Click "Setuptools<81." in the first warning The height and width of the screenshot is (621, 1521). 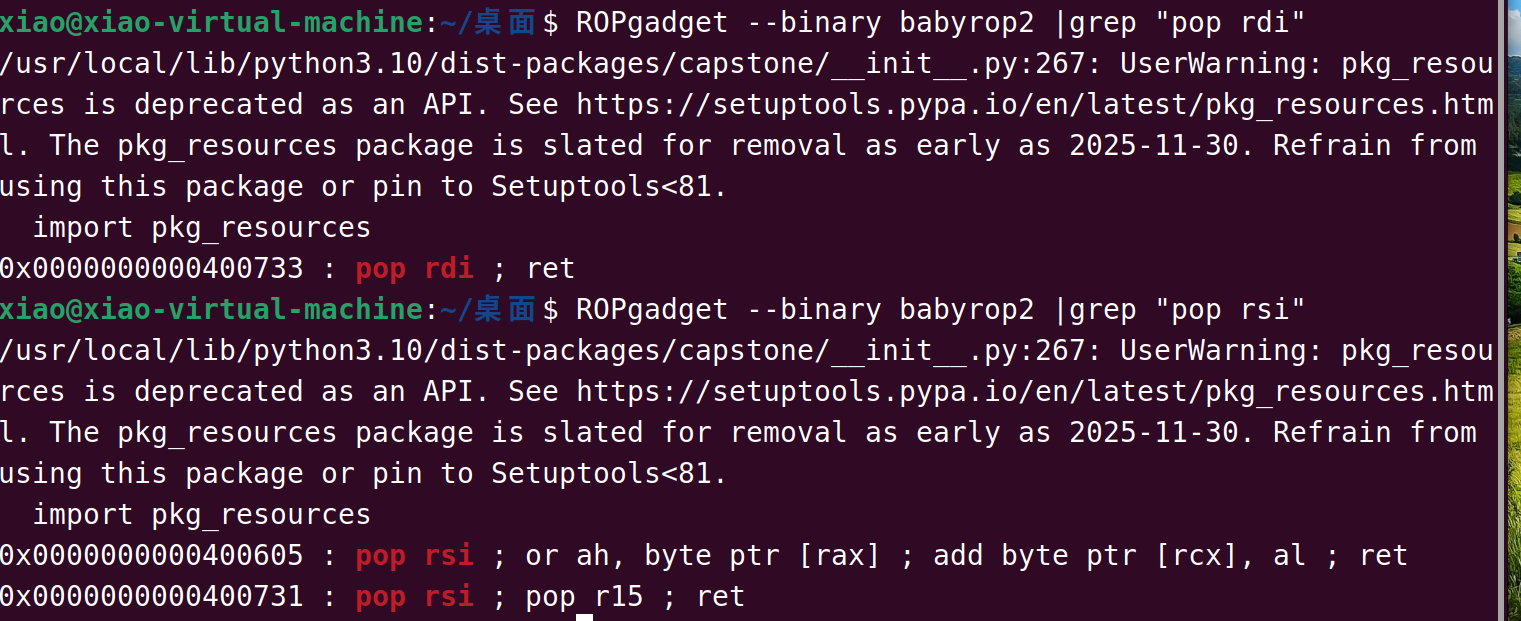pyautogui.click(x=609, y=187)
